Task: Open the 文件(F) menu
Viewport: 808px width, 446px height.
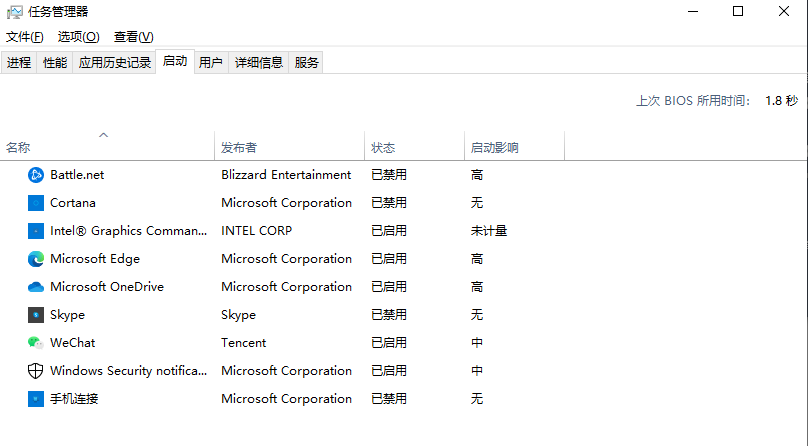Action: [25, 37]
